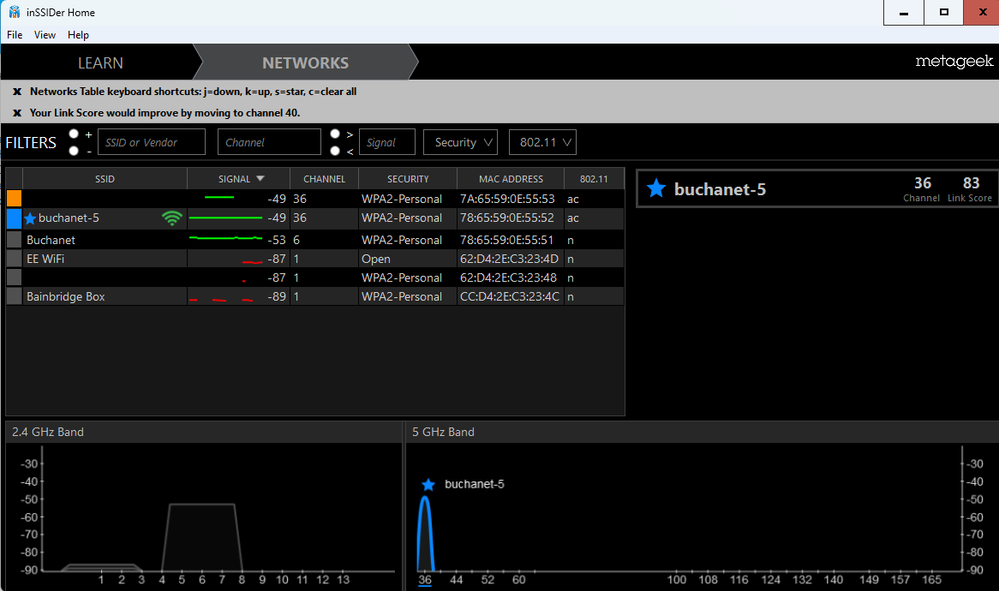Click the star marker in 5 GHz graph
This screenshot has width=999, height=591.
coord(428,484)
